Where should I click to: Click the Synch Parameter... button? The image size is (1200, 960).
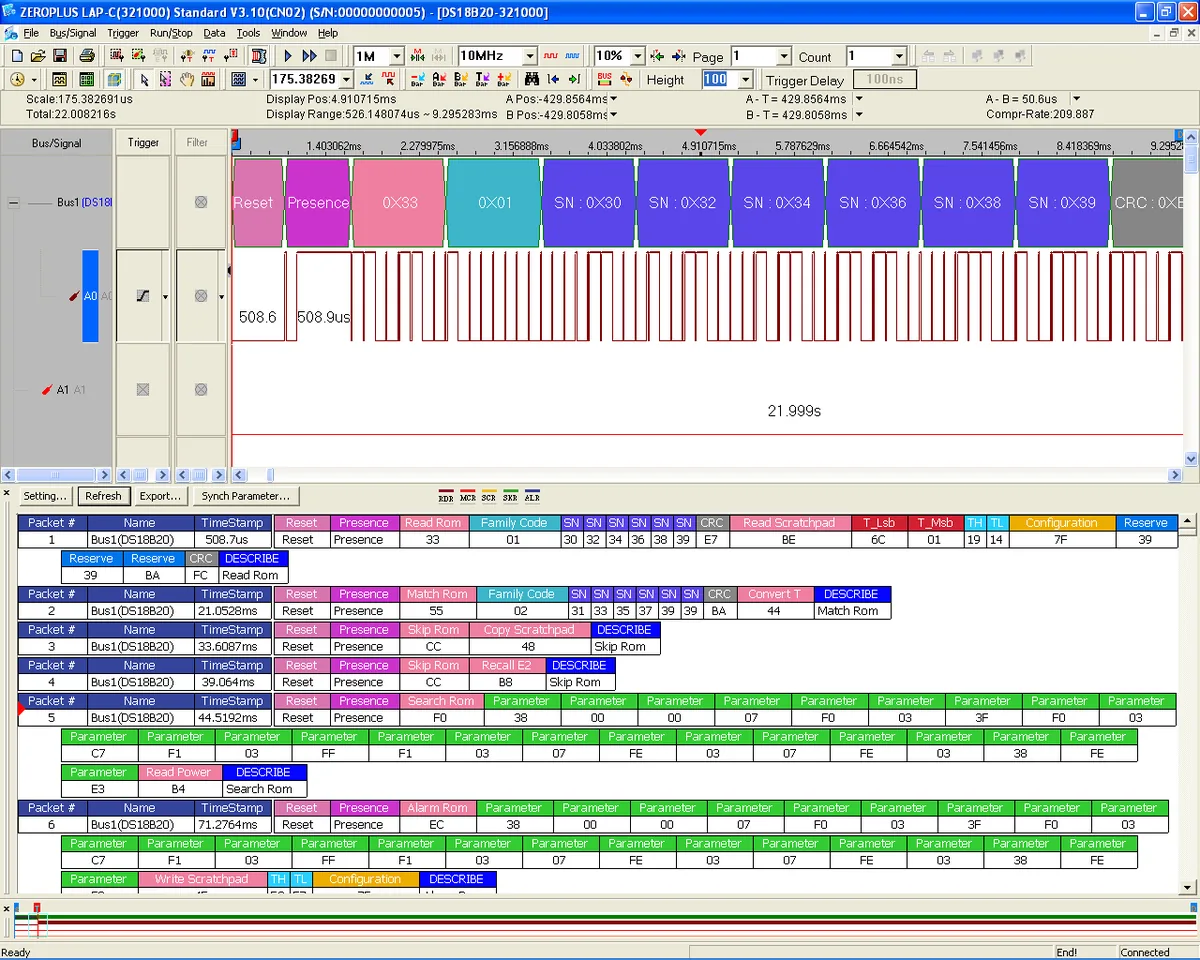click(246, 496)
